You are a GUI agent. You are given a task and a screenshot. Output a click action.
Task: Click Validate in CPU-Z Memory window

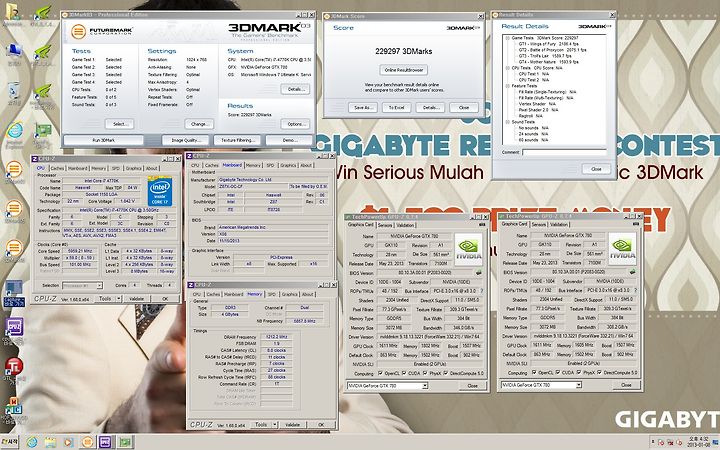293,425
